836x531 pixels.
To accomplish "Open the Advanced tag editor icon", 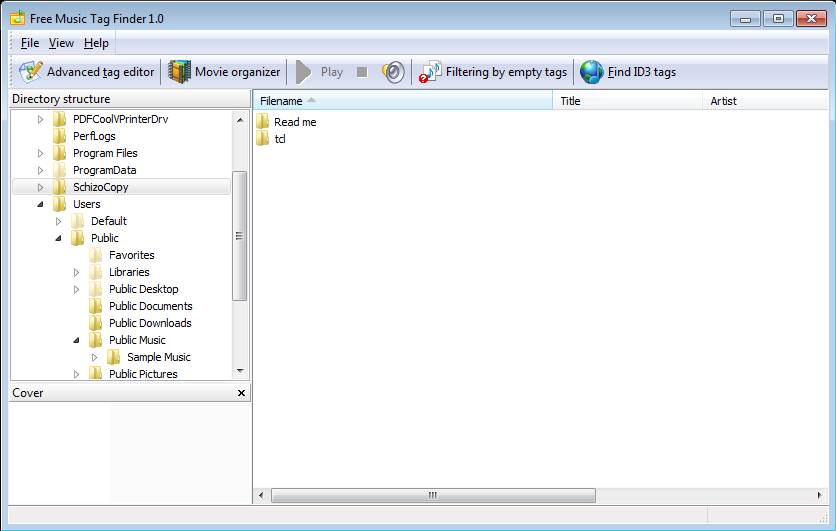I will tap(30, 72).
